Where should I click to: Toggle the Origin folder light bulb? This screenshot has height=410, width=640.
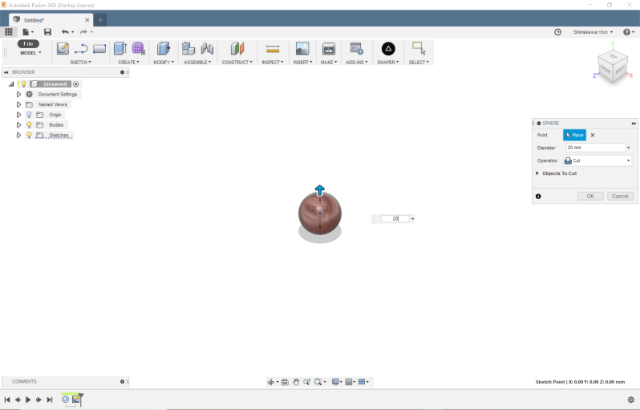coord(29,115)
